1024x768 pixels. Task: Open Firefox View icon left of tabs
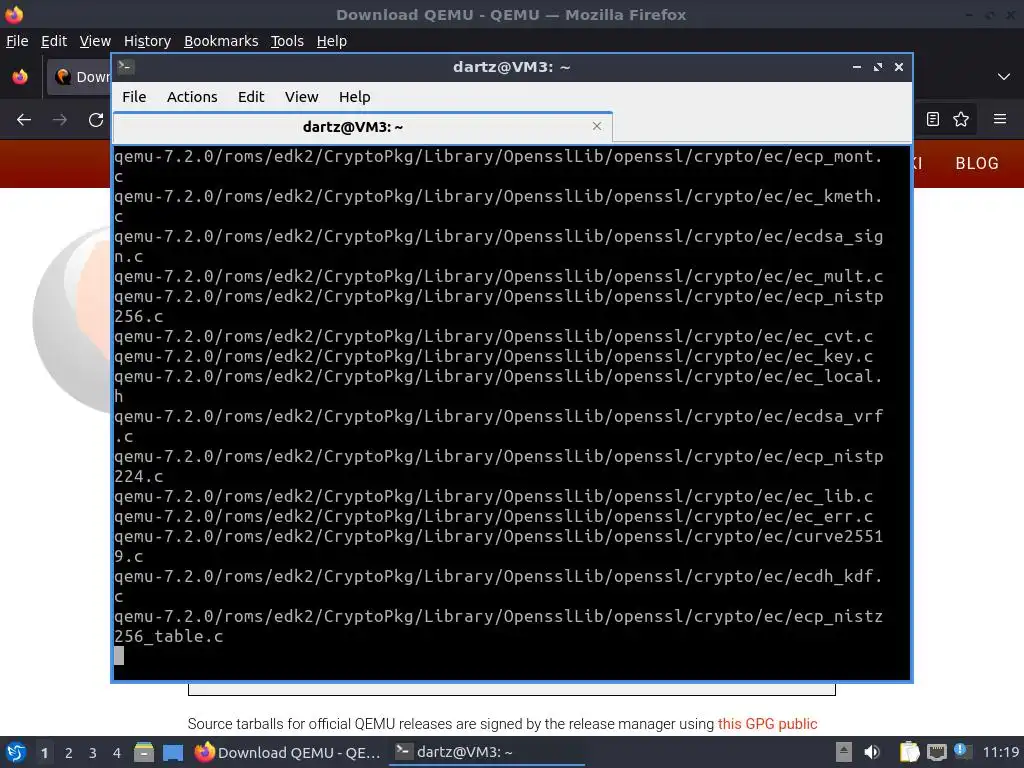tap(20, 77)
